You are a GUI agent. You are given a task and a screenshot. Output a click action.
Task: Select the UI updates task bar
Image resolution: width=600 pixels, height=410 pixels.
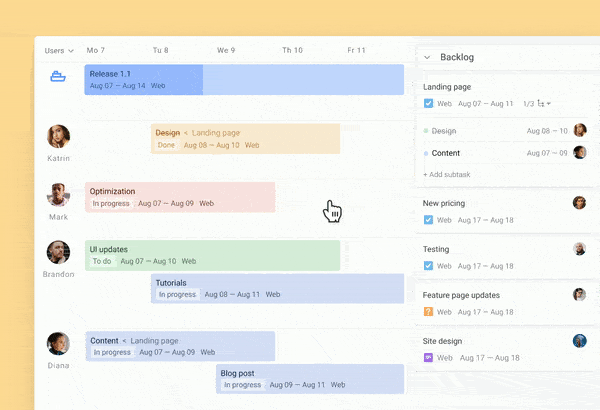(x=212, y=255)
